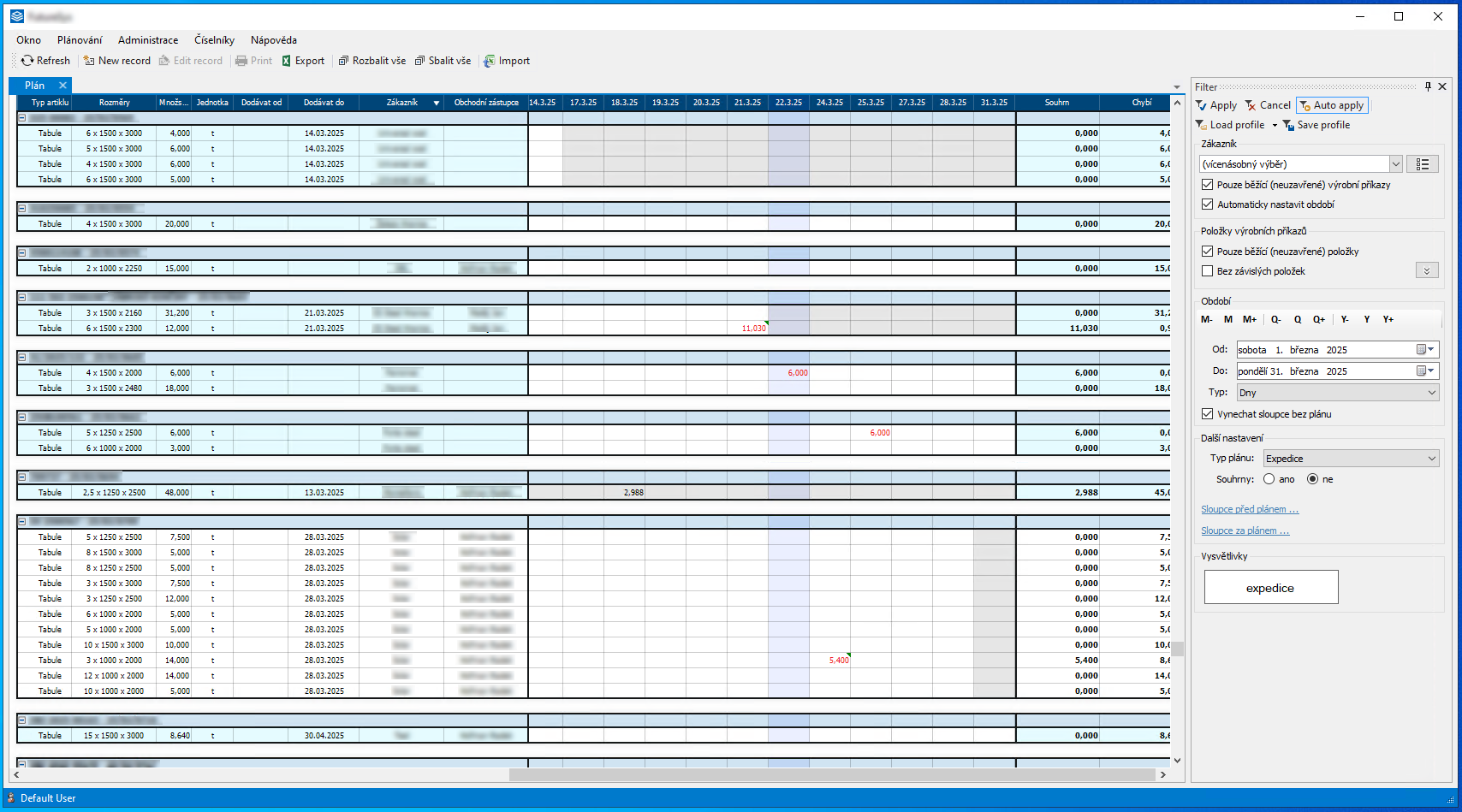Open the Číselníky menu
This screenshot has width=1462, height=812.
(214, 40)
